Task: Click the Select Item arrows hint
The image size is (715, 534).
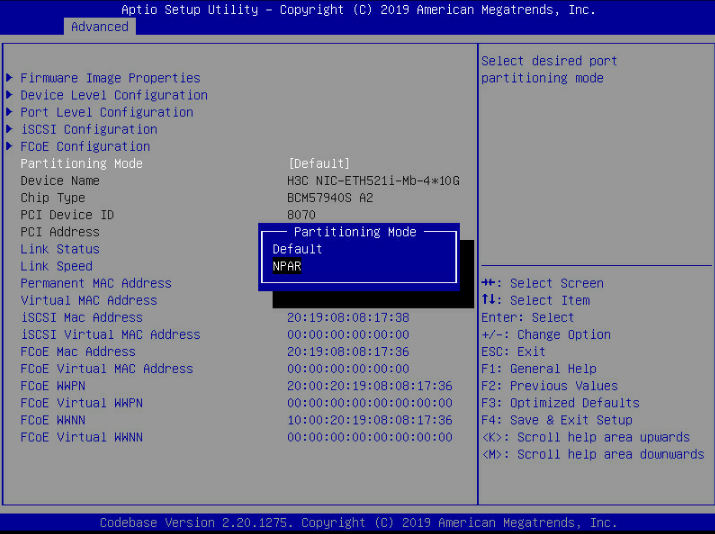Action: 535,300
